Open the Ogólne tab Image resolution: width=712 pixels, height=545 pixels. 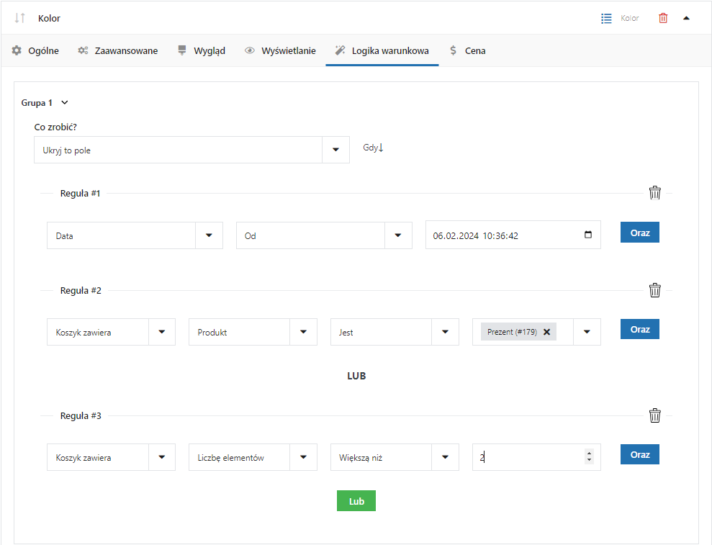[x=35, y=50]
